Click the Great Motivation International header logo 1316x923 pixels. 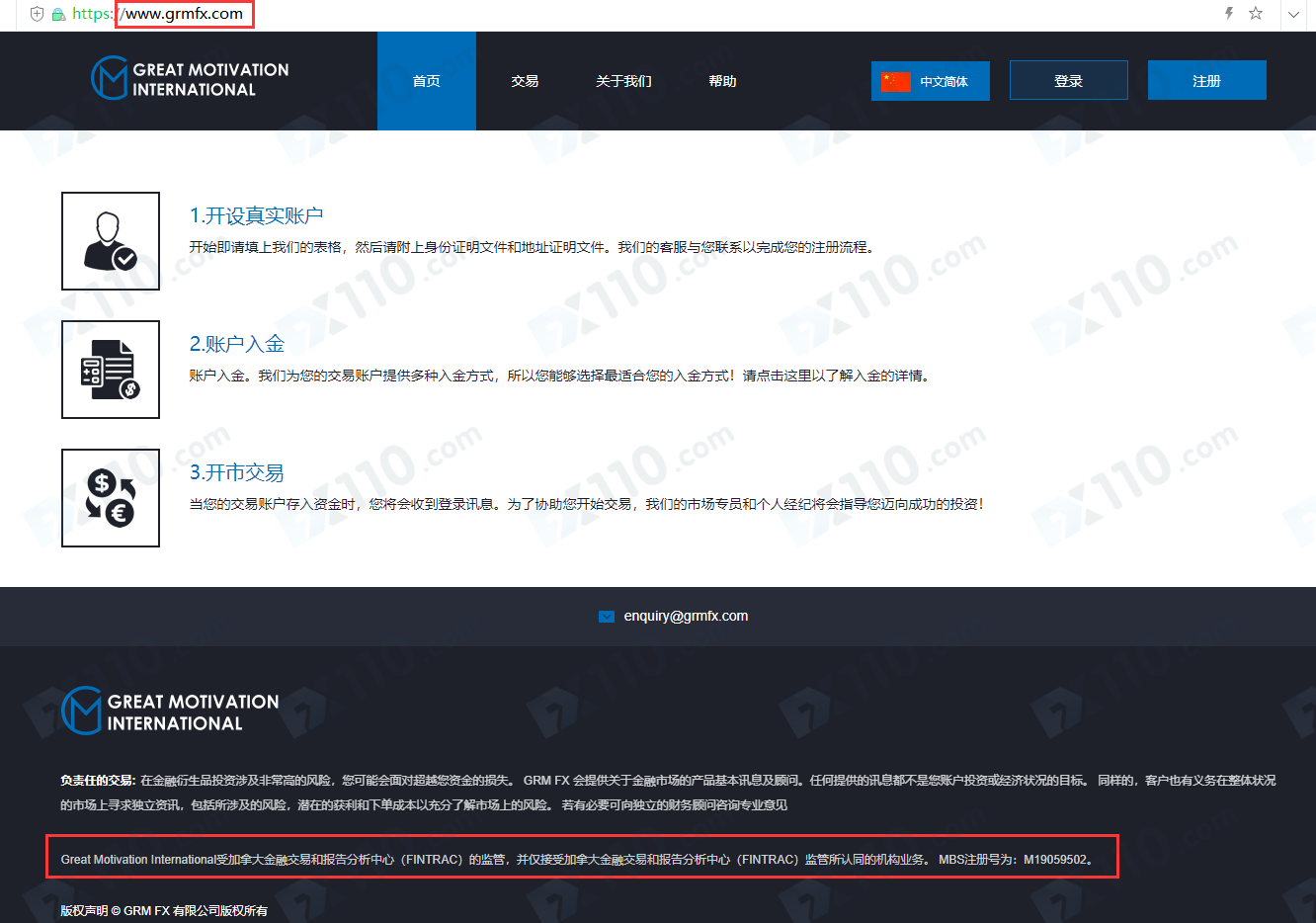pyautogui.click(x=190, y=78)
